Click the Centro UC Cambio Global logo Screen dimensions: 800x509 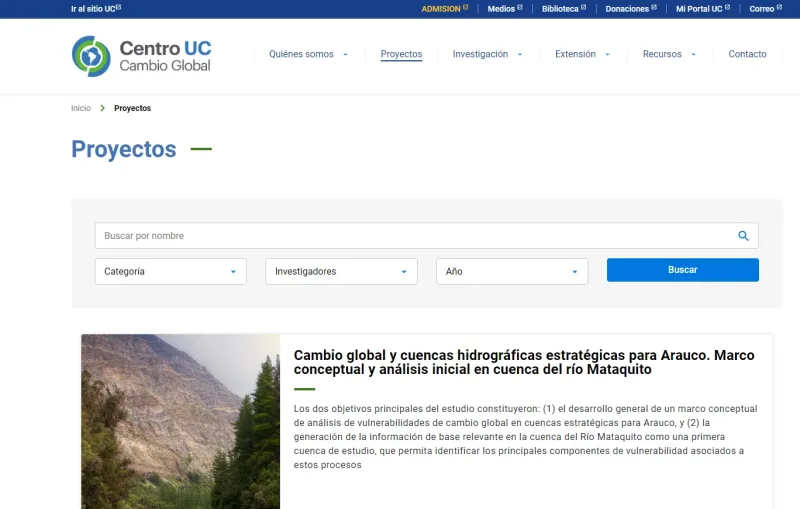[x=141, y=56]
